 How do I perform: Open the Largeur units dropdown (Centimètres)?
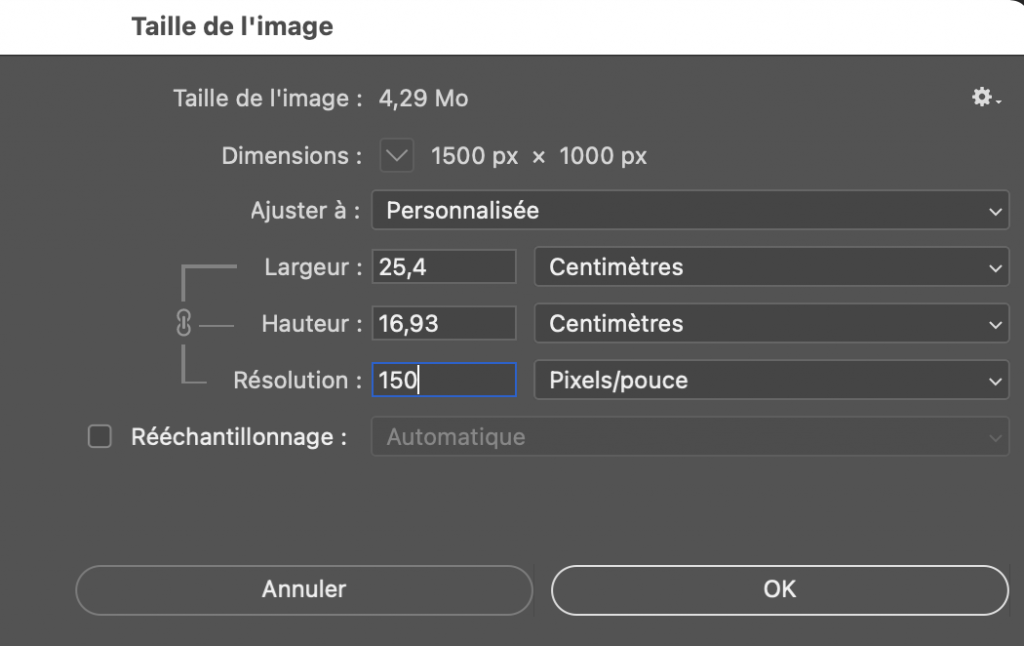771,267
